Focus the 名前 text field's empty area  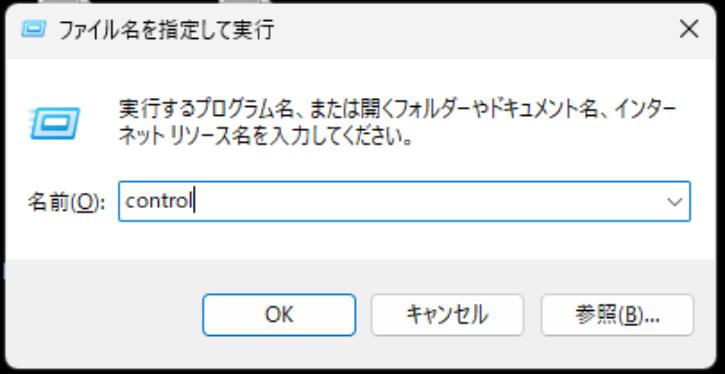425,202
